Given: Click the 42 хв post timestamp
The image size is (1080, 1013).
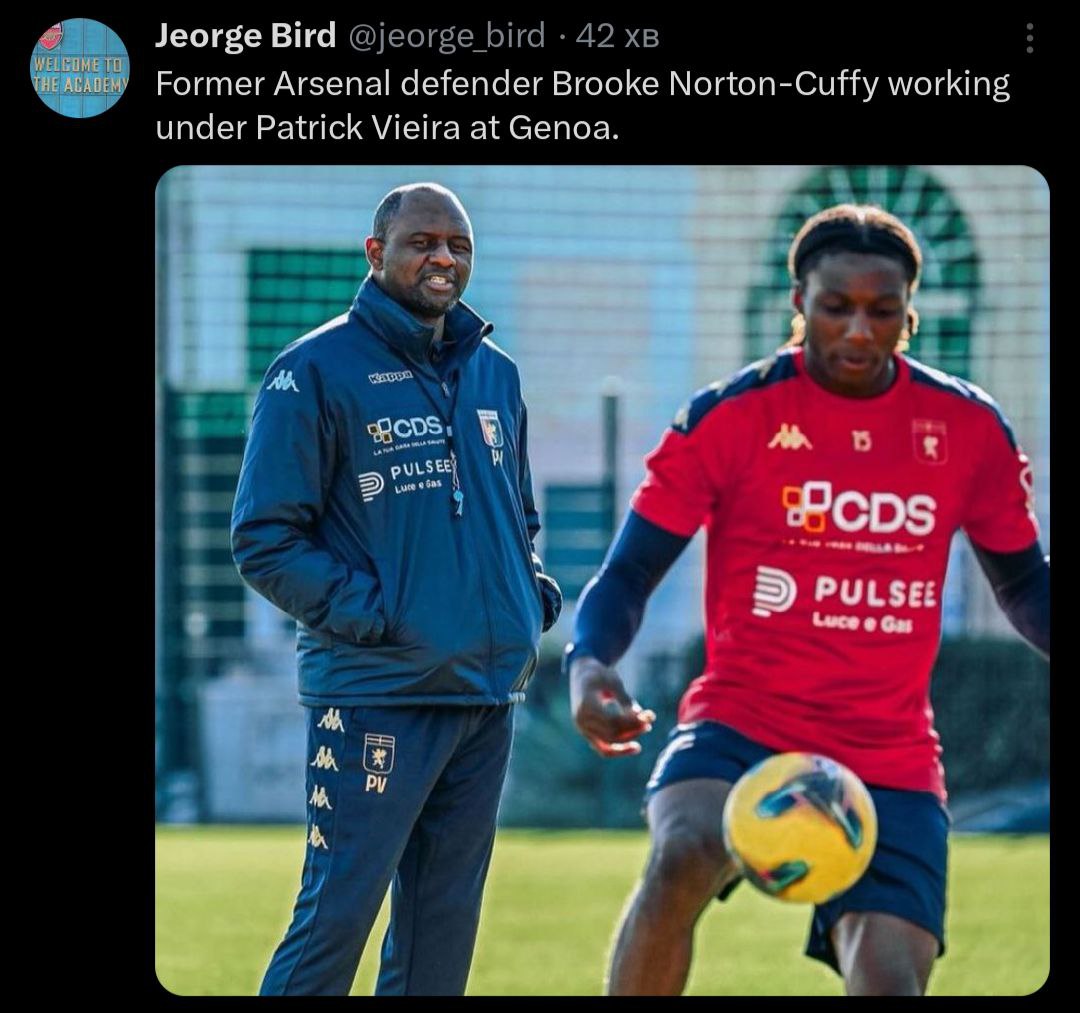Looking at the screenshot, I should 617,36.
